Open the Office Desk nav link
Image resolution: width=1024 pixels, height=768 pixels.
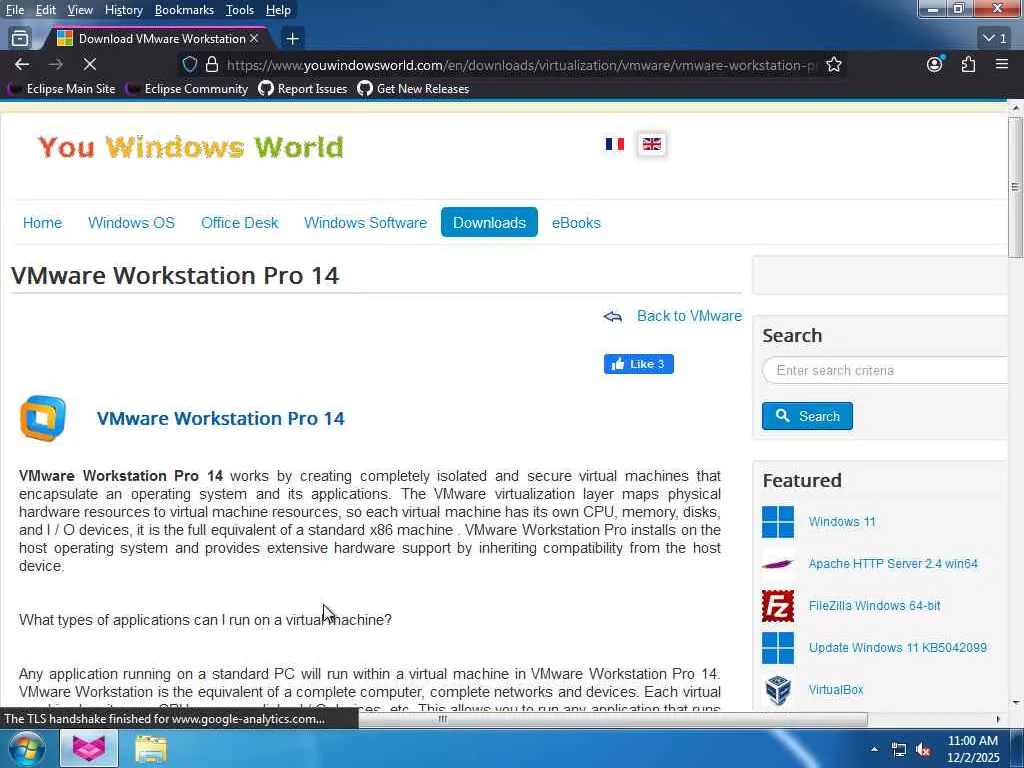pos(240,223)
